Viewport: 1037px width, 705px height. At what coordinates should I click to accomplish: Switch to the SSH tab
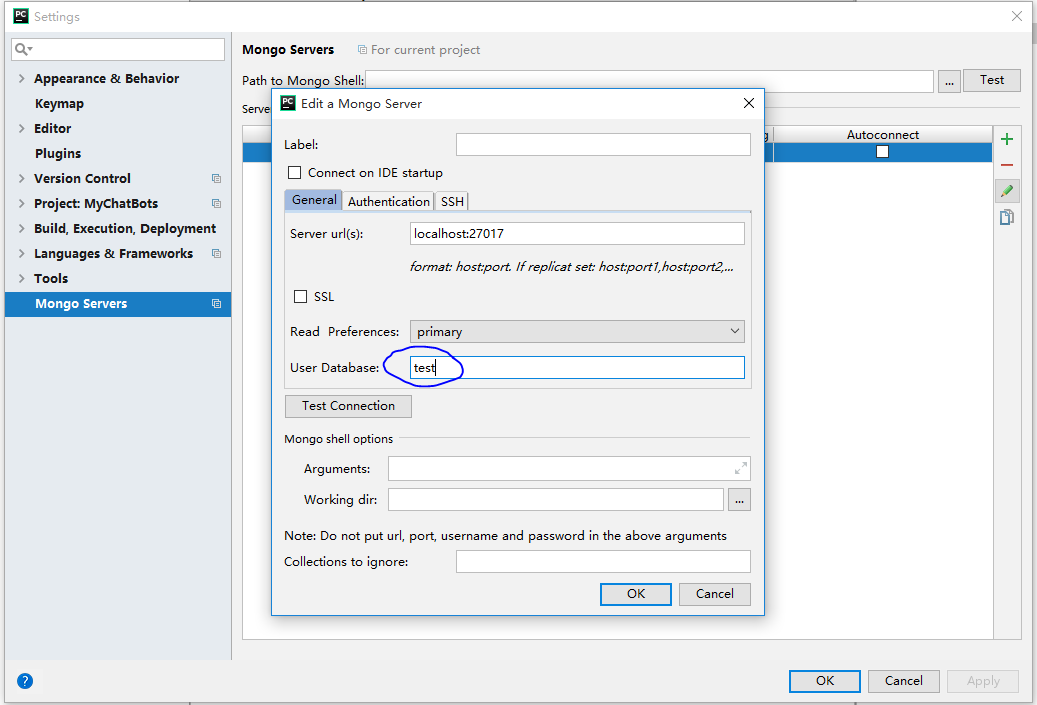(452, 201)
